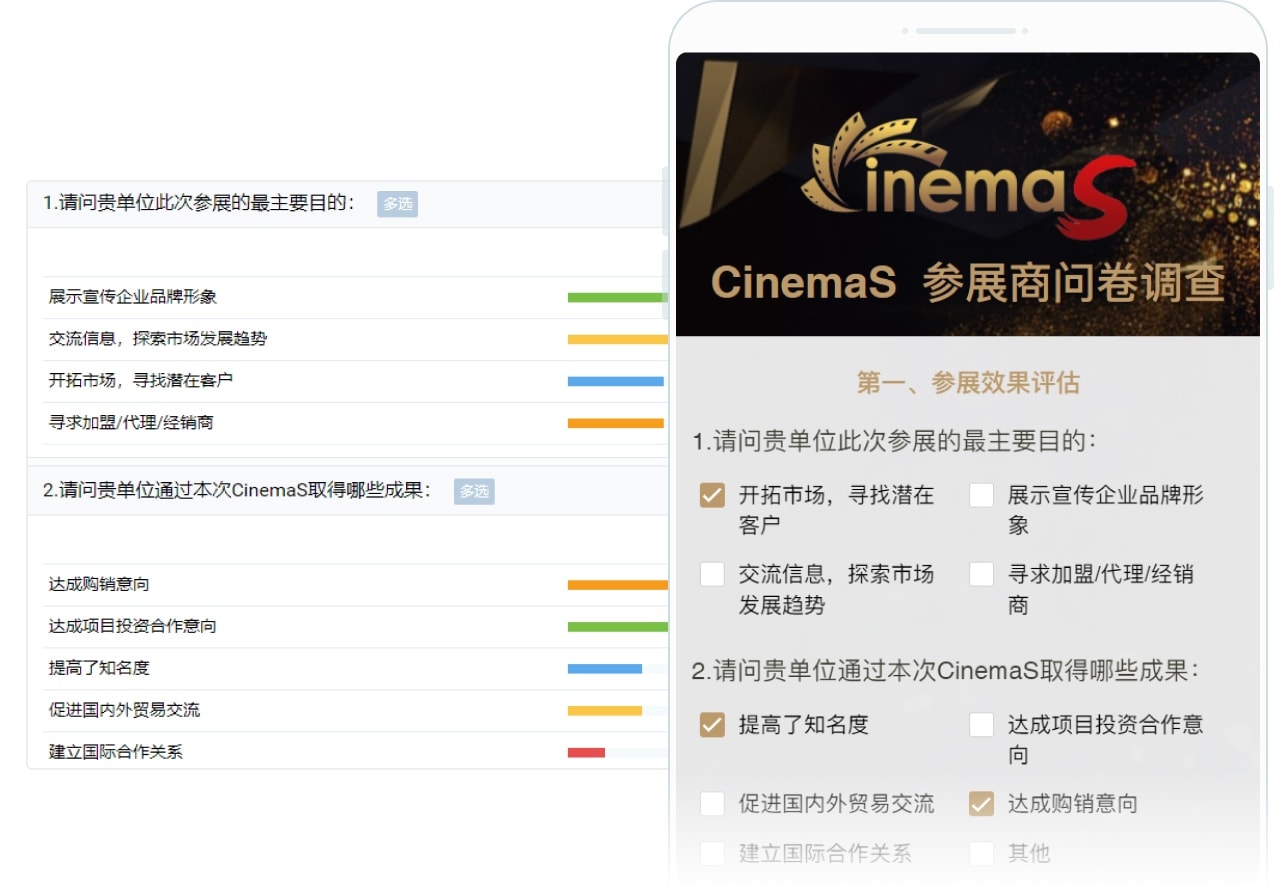Viewport: 1280px width, 890px height.
Task: Uncheck the 提高了知名度 checkbox
Action: click(x=712, y=725)
